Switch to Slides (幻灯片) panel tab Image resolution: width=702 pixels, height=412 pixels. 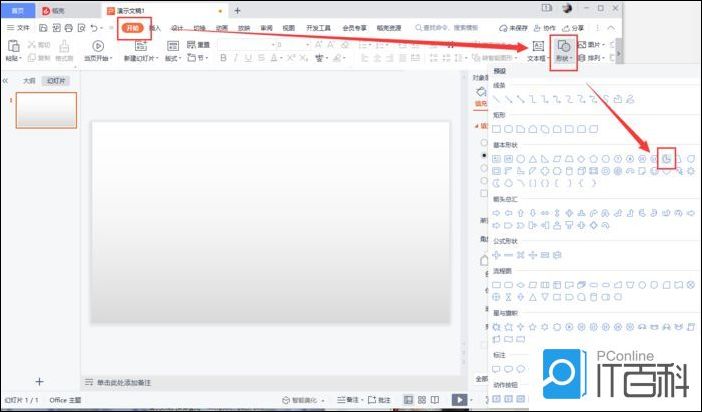click(x=56, y=81)
